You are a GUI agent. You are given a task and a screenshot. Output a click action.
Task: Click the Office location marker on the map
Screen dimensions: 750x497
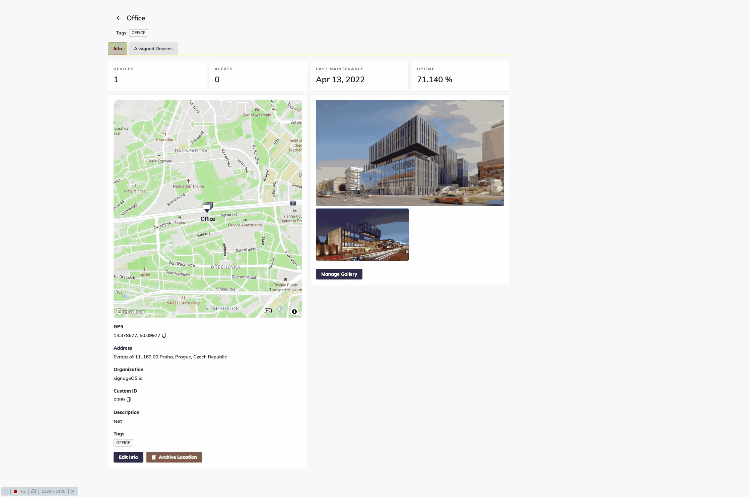[208, 210]
